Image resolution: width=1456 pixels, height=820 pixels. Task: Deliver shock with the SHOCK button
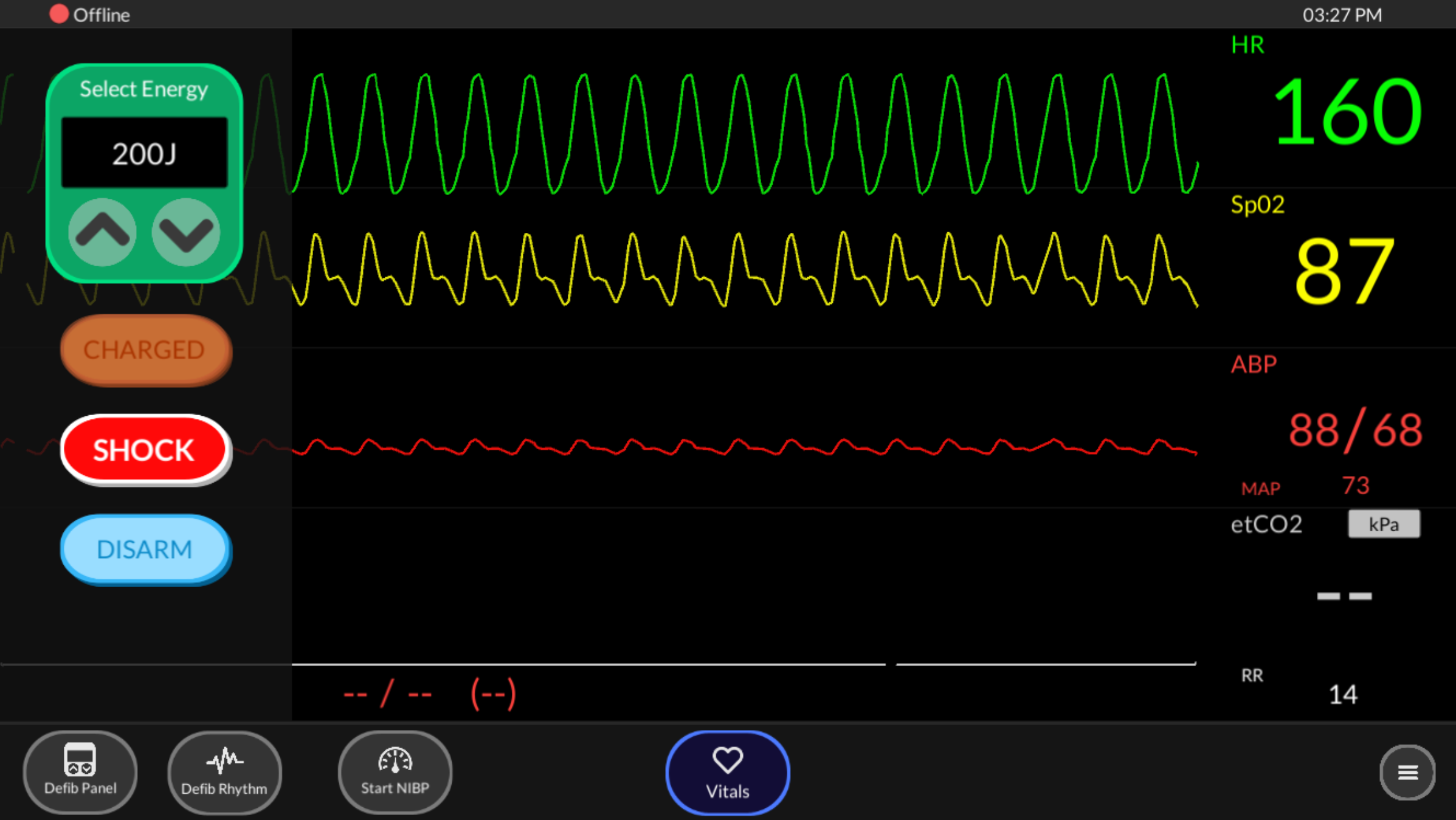click(x=145, y=450)
